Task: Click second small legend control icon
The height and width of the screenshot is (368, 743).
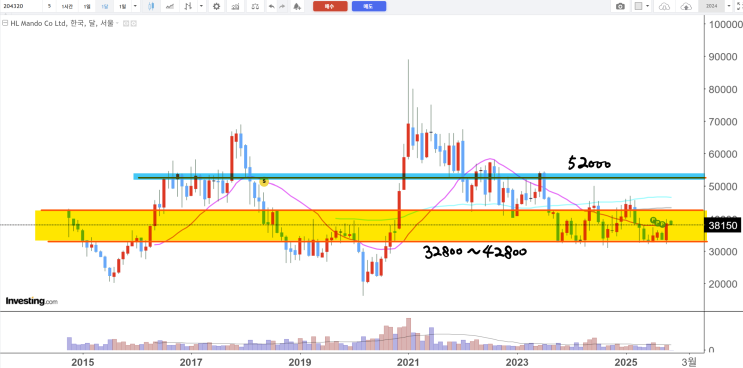Action: point(134,23)
